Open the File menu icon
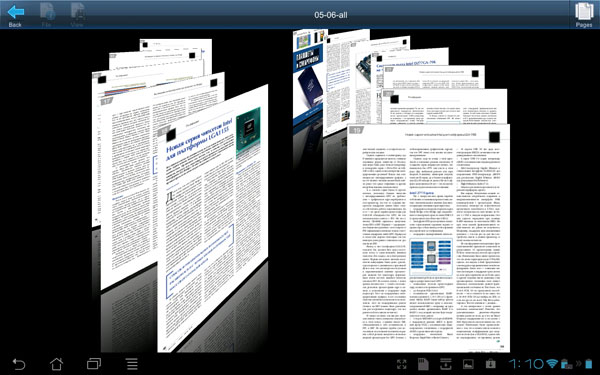 pos(47,15)
